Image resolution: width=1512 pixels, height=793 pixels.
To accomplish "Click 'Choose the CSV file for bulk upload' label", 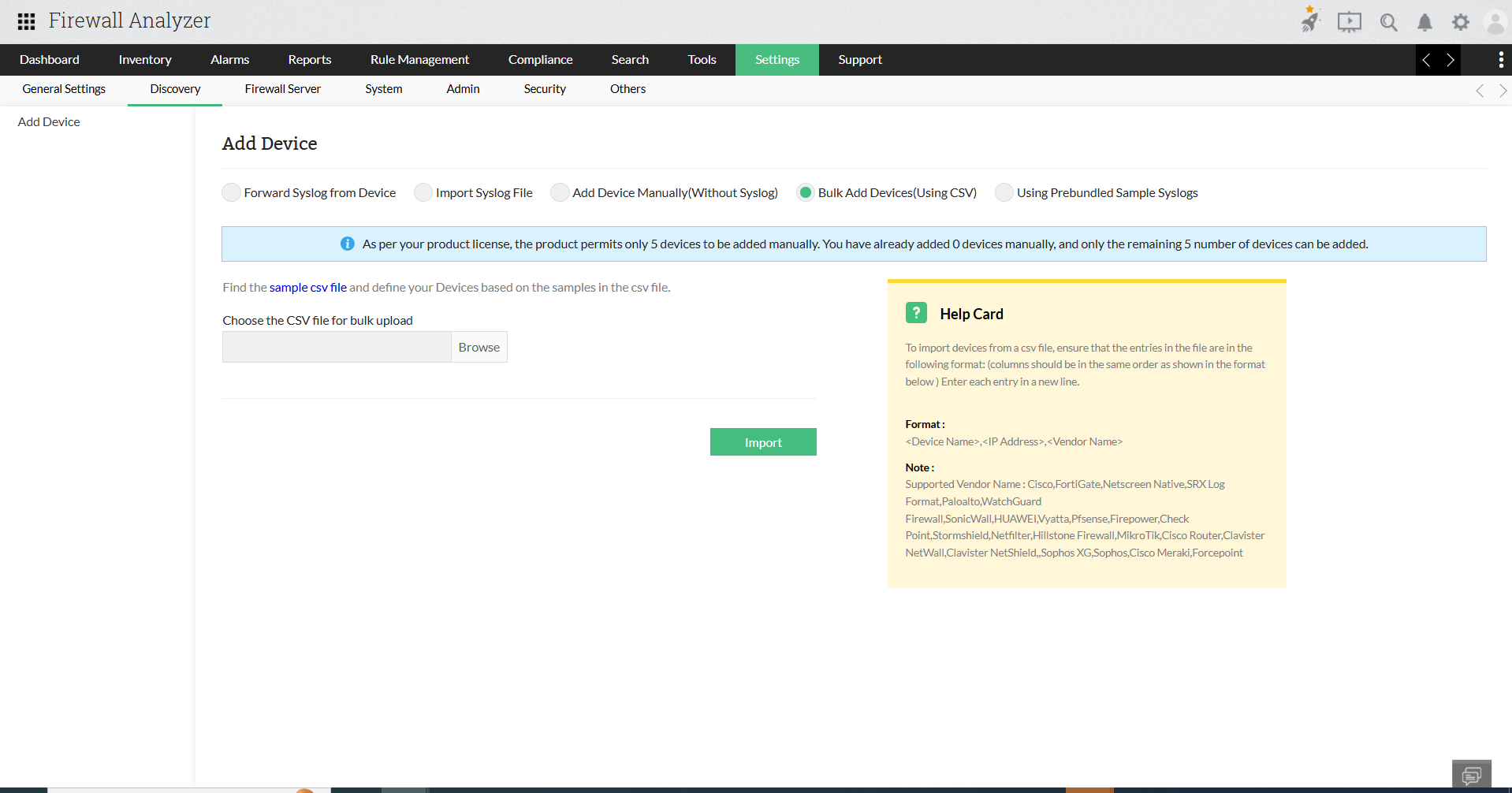I will click(318, 321).
